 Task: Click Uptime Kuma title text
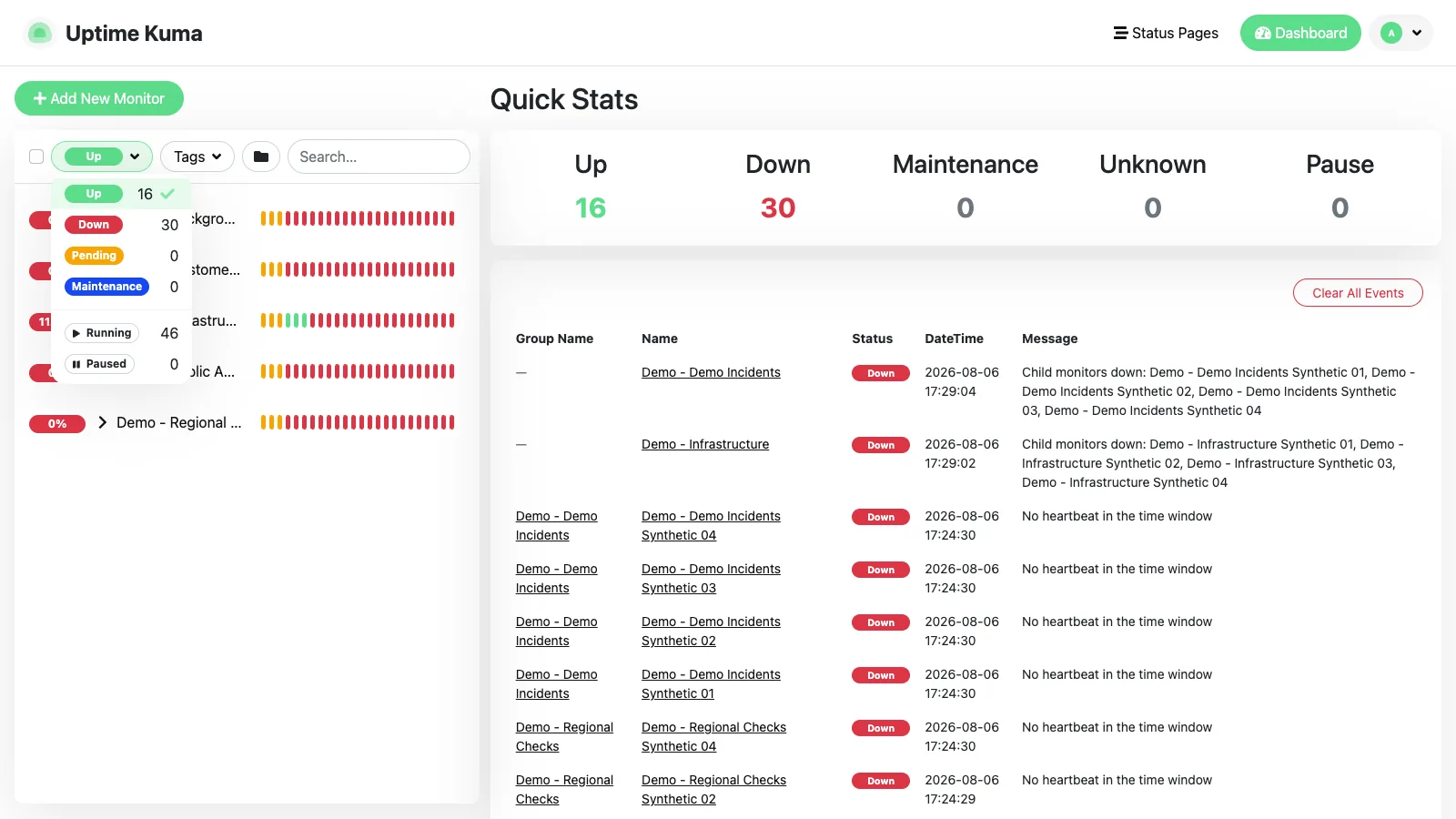134,33
